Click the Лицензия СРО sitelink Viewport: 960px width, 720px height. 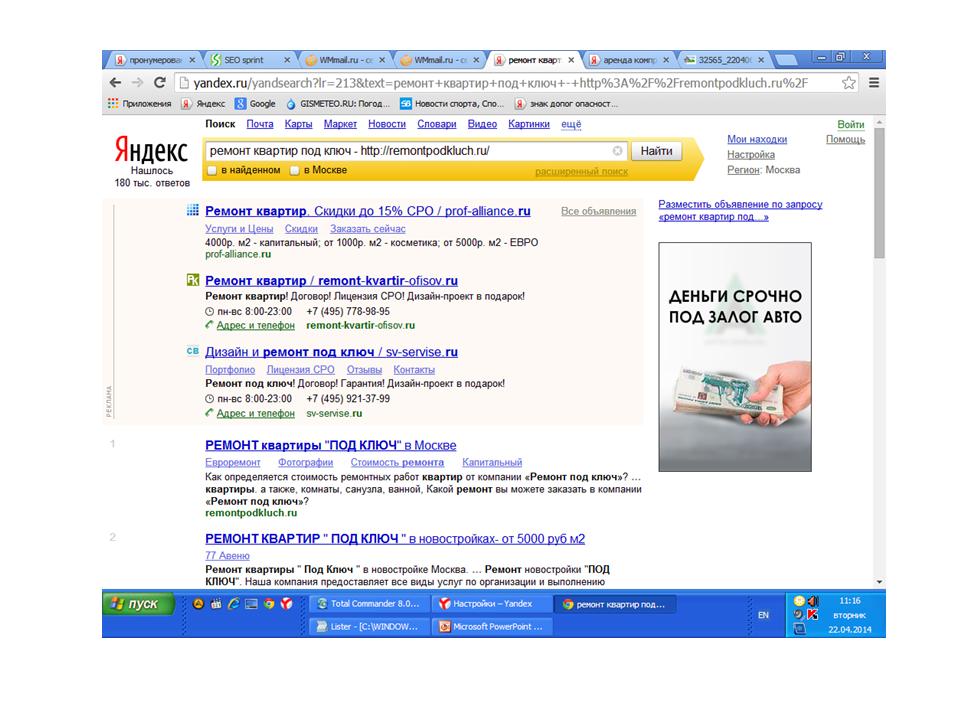300,370
